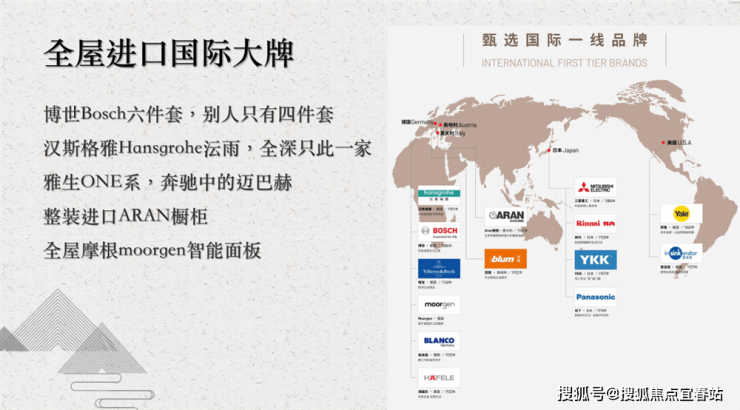Click the HÄFELE brand logo
This screenshot has height=410, width=740.
pyautogui.click(x=439, y=378)
